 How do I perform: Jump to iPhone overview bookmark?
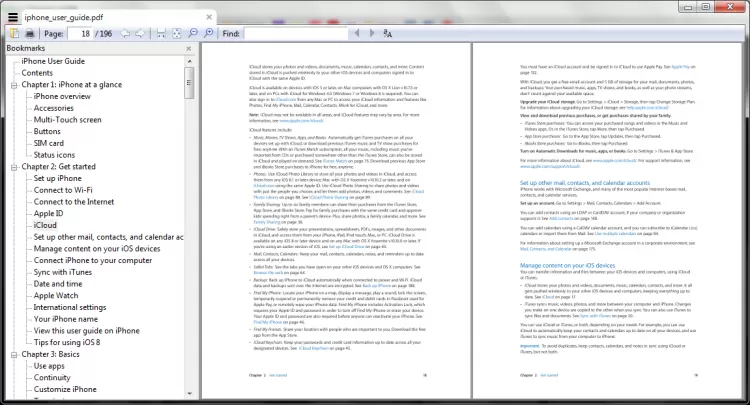[x=62, y=96]
